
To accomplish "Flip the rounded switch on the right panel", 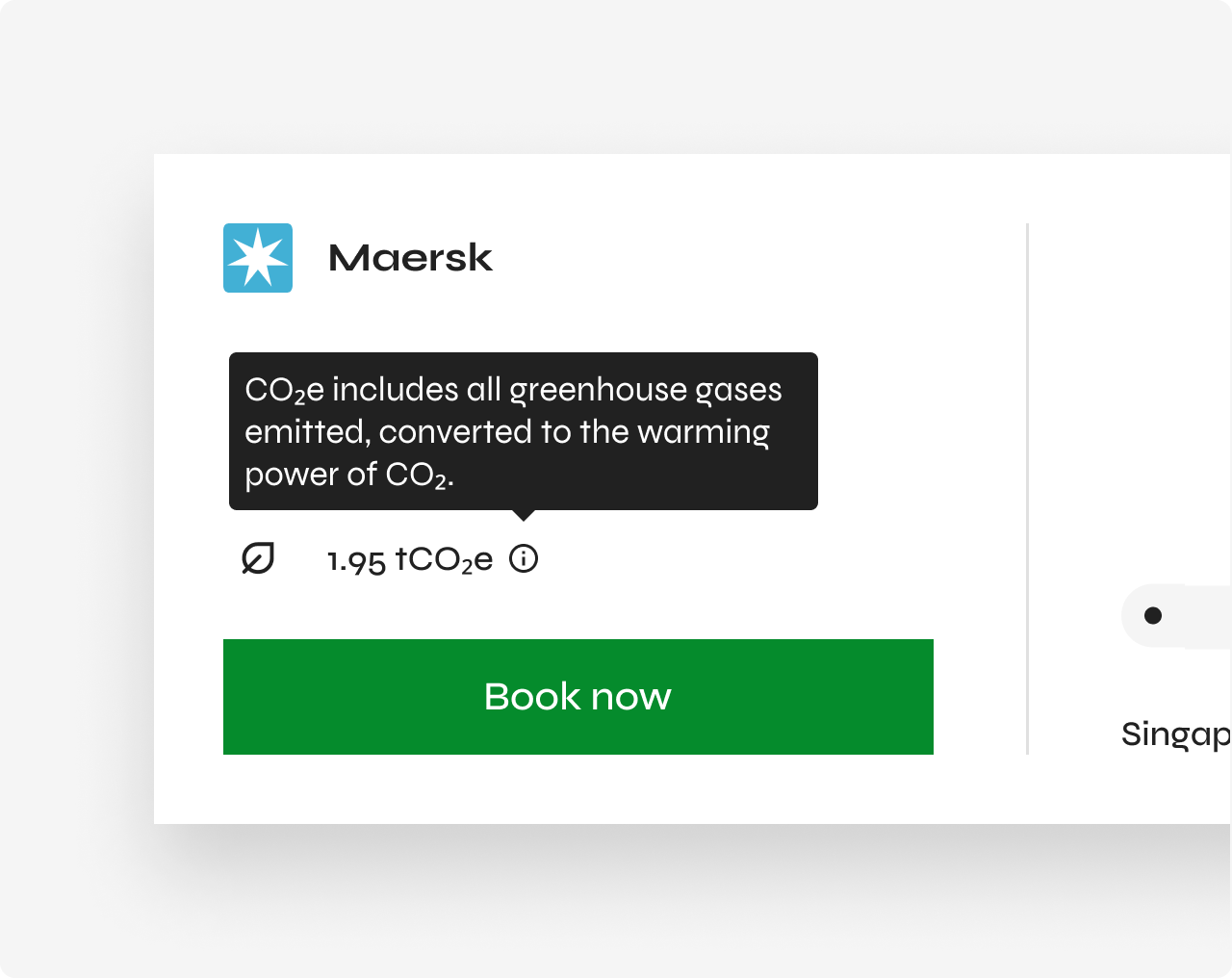I will [1165, 615].
